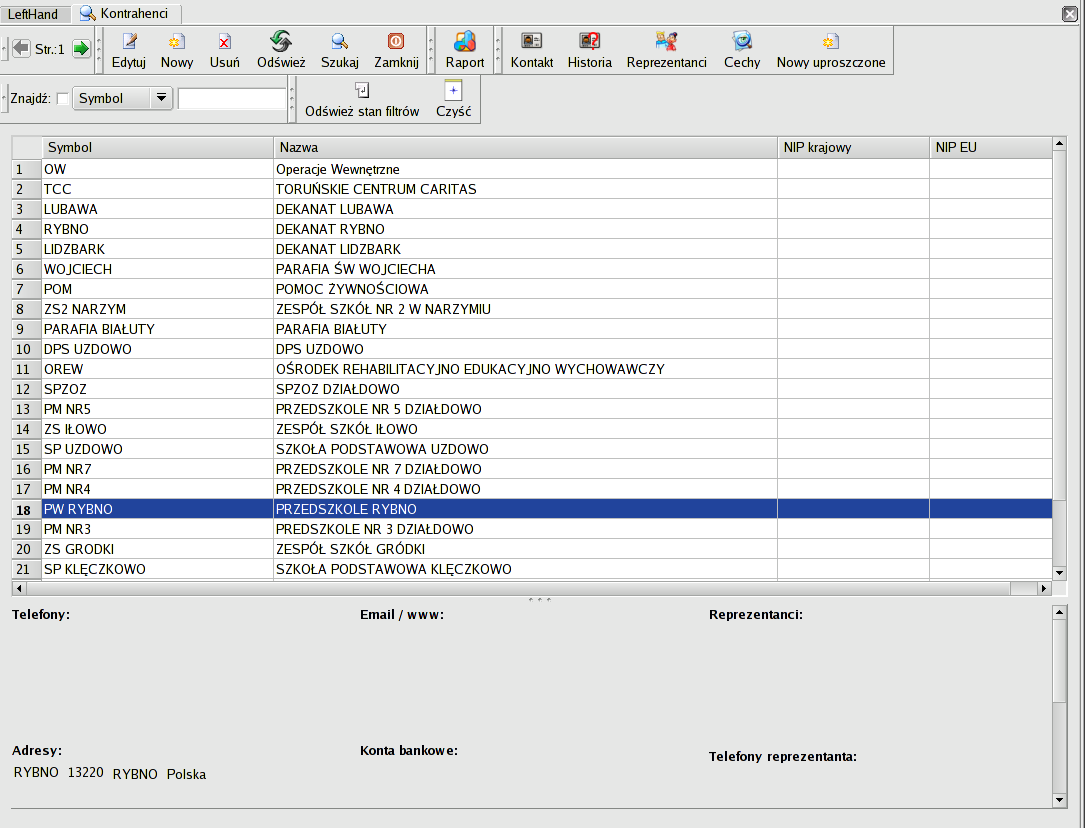This screenshot has width=1085, height=828.
Task: Select the DPS UZDOWO symbol cell
Action: click(158, 350)
